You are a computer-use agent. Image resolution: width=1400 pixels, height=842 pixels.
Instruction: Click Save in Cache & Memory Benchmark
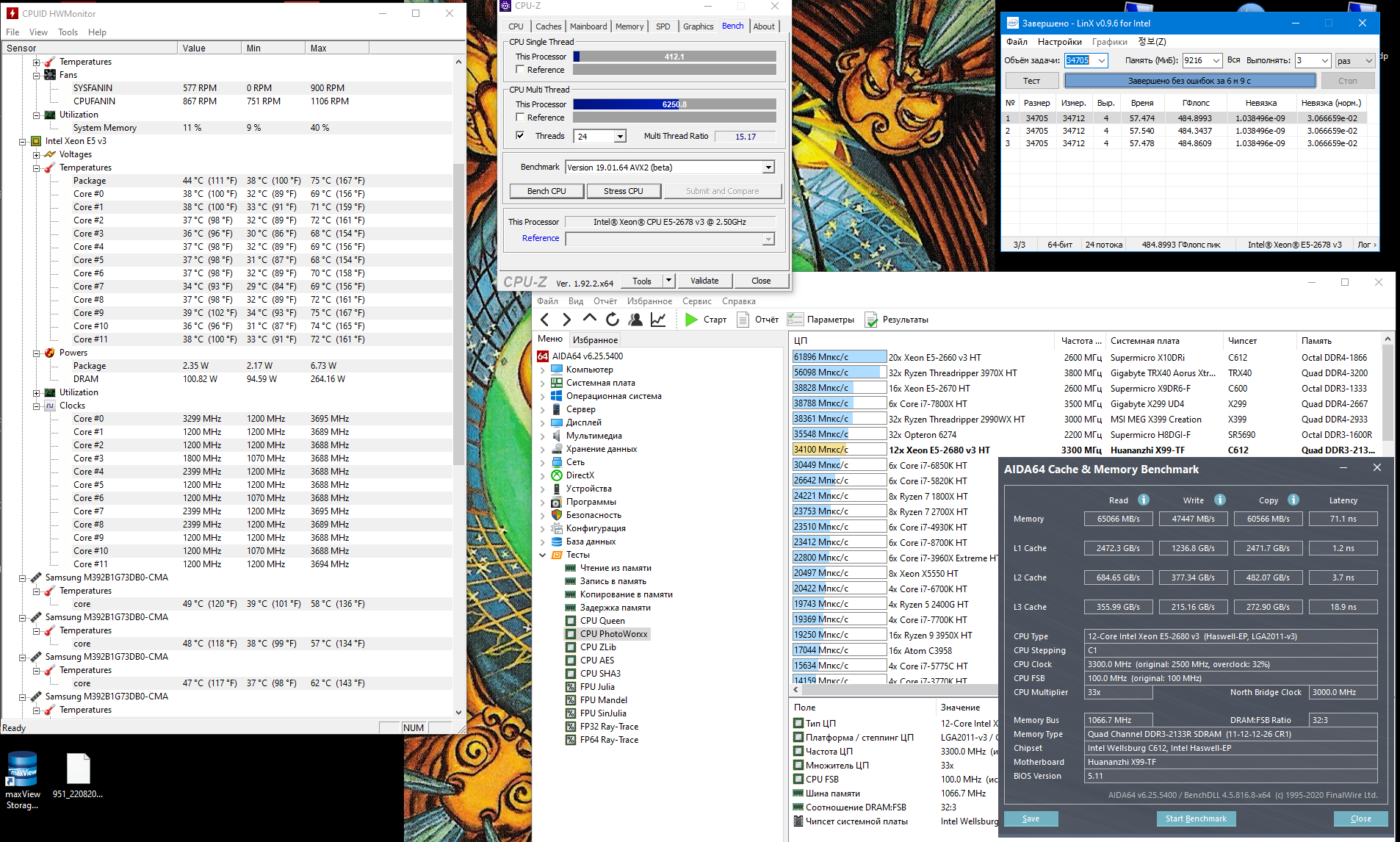click(x=1031, y=818)
